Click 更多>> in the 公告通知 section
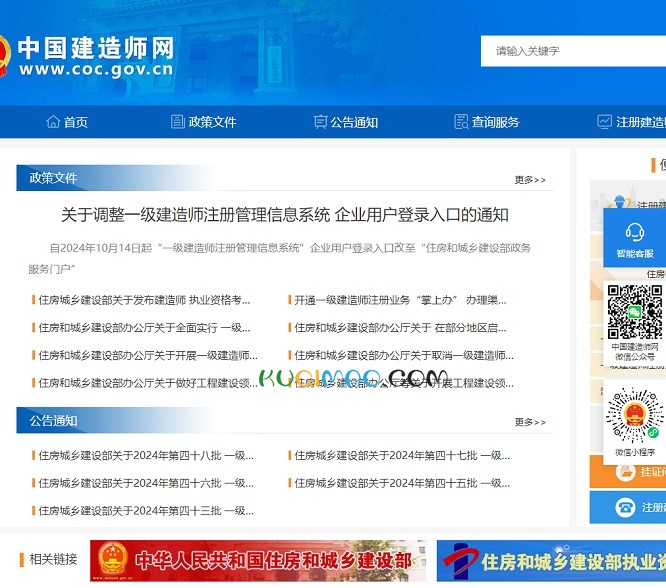 pos(530,422)
